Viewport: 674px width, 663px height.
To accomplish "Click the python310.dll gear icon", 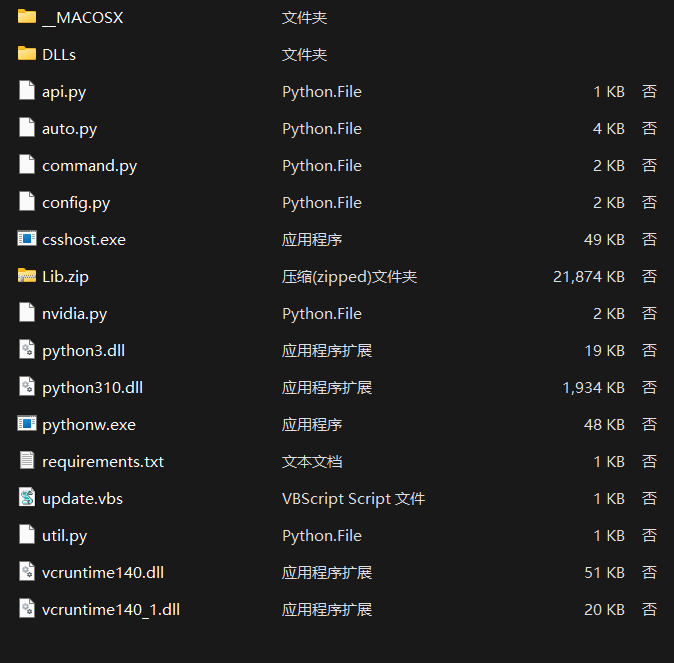I will click(27, 387).
